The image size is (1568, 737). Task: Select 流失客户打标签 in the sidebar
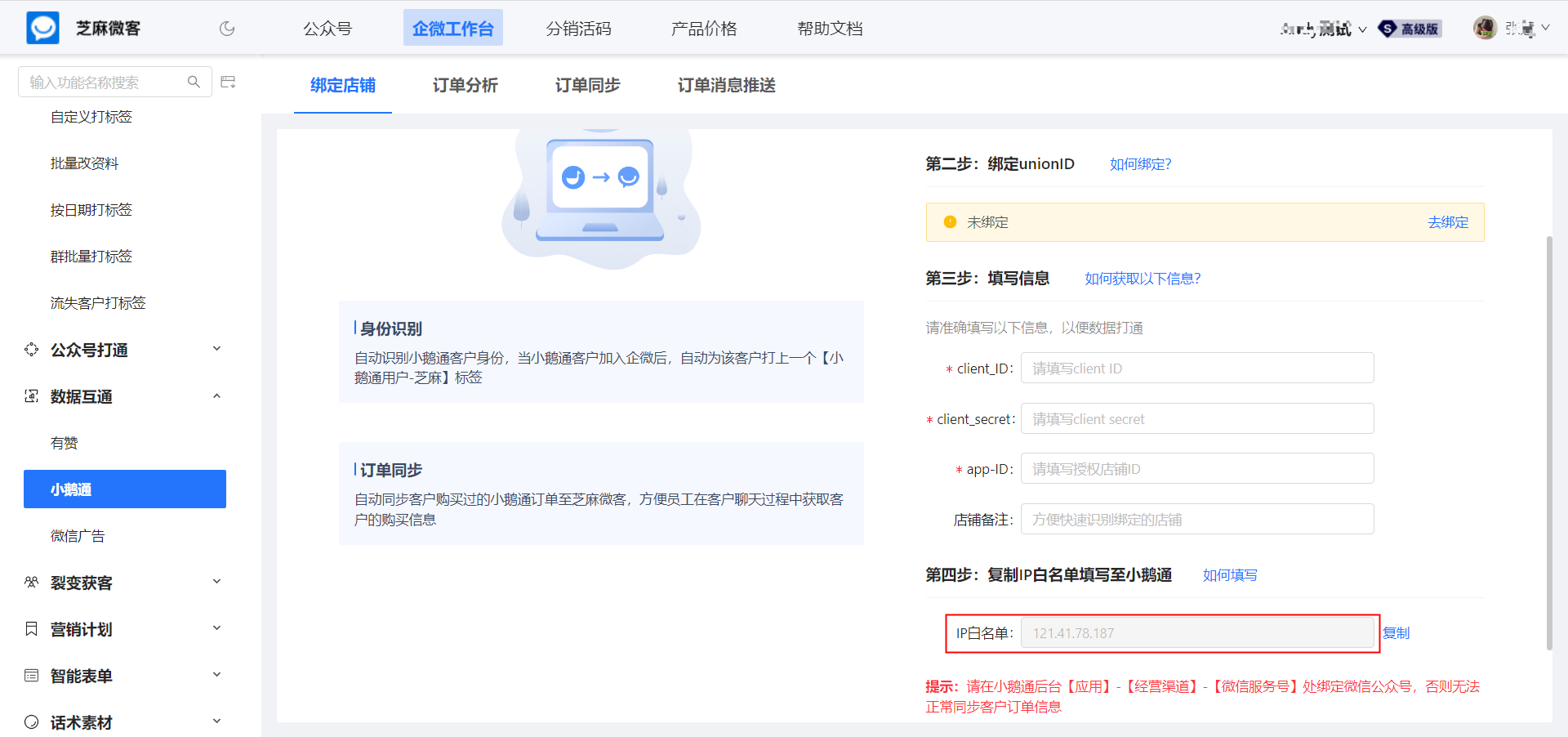click(x=98, y=303)
